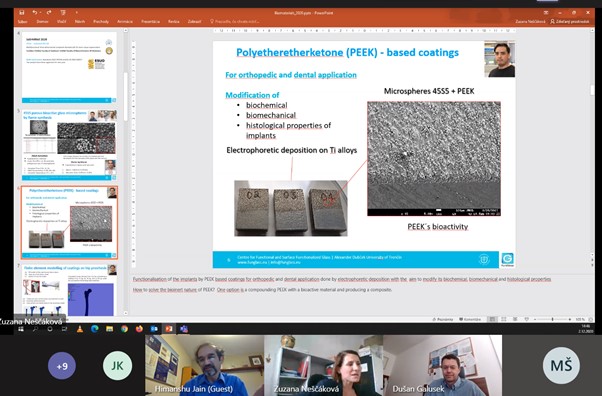Image resolution: width=602 pixels, height=396 pixels.
Task: Switch to Normal view icon in status bar
Action: [492, 319]
